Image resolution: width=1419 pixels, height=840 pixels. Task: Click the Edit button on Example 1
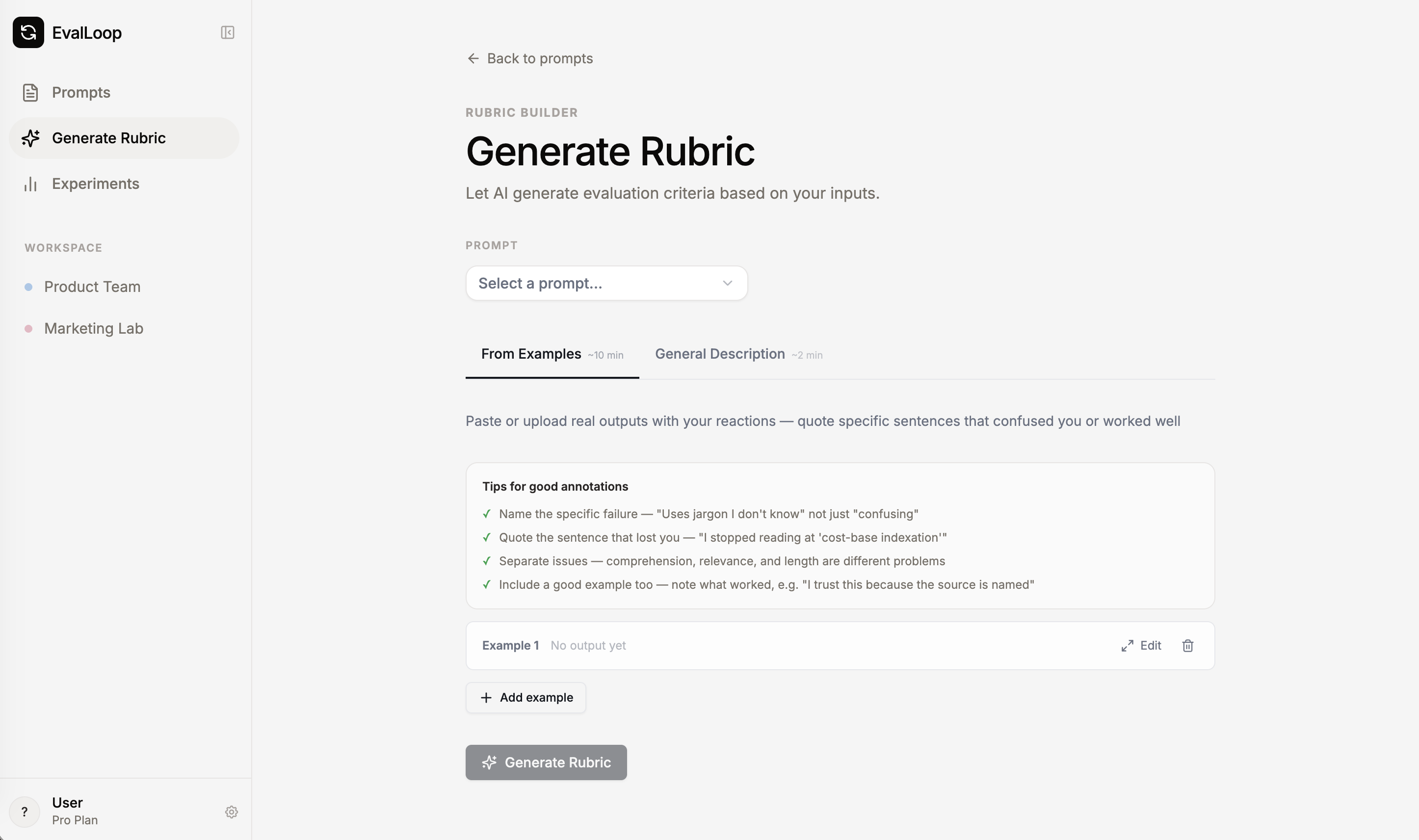point(1141,646)
